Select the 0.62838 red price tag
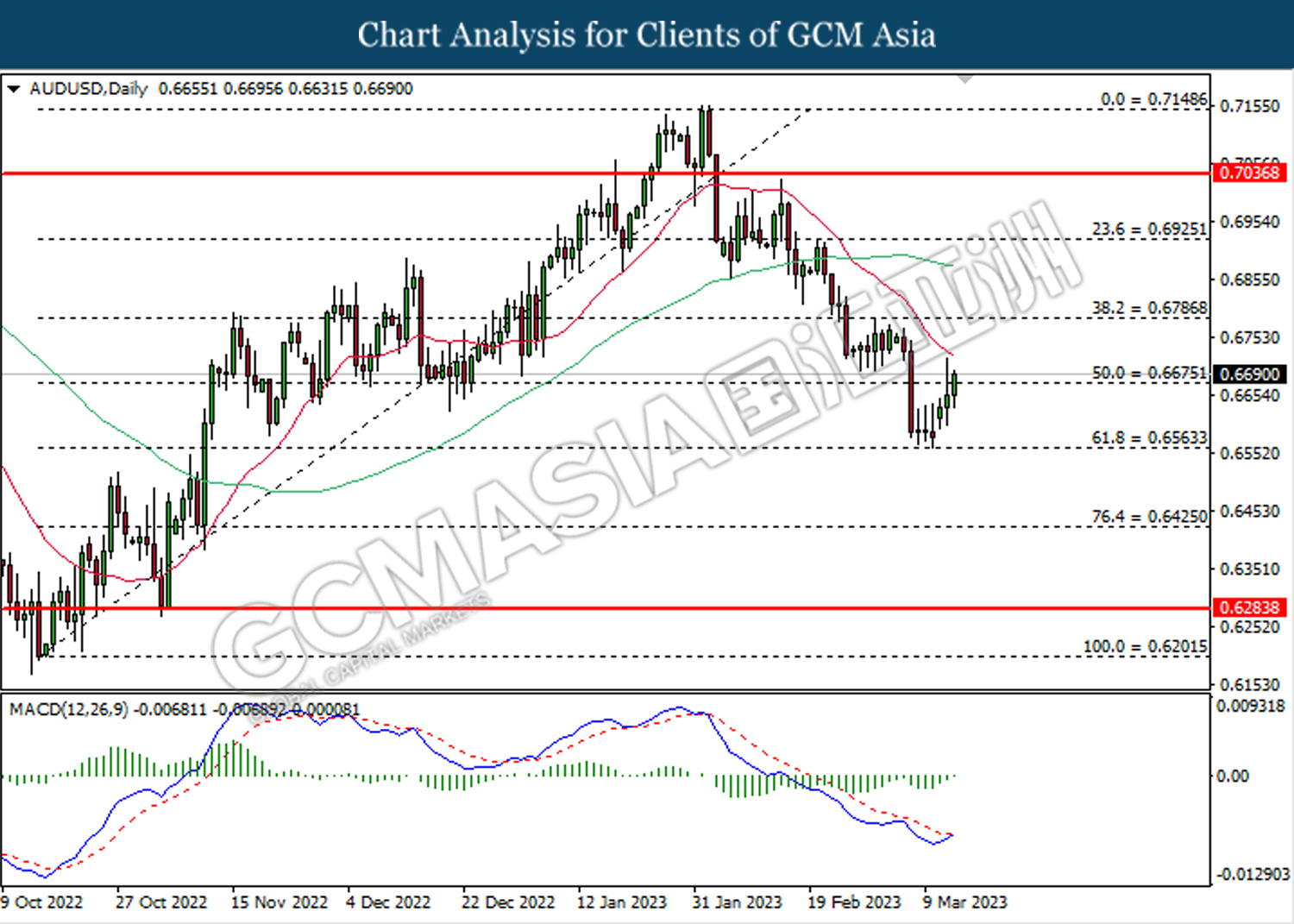Viewport: 1294px width, 924px height. pyautogui.click(x=1249, y=607)
